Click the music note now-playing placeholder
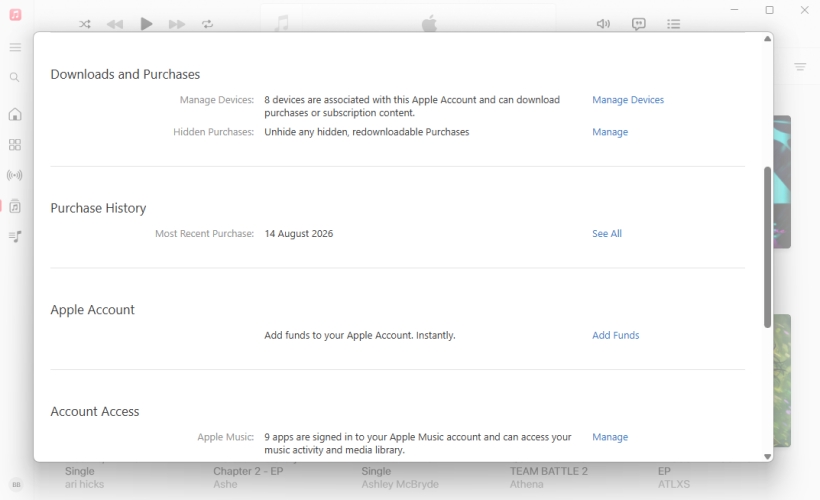Screen dimensions: 820x500 click(x=282, y=24)
